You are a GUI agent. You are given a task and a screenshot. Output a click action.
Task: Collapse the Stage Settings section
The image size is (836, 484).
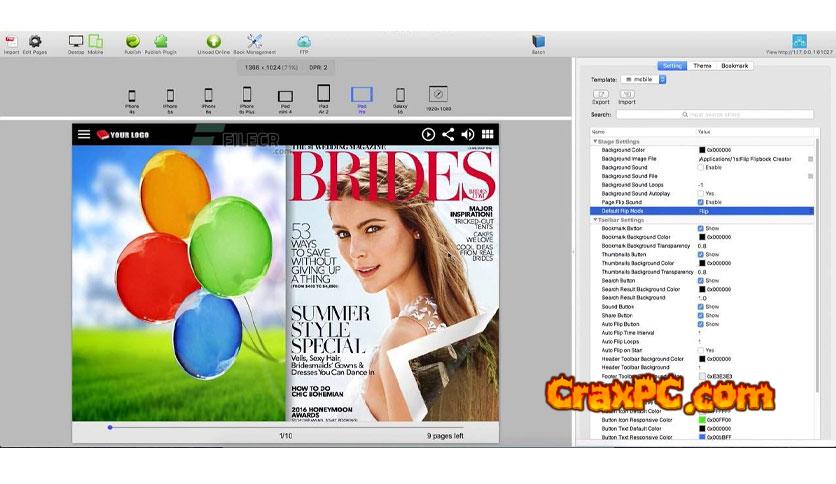[x=594, y=141]
